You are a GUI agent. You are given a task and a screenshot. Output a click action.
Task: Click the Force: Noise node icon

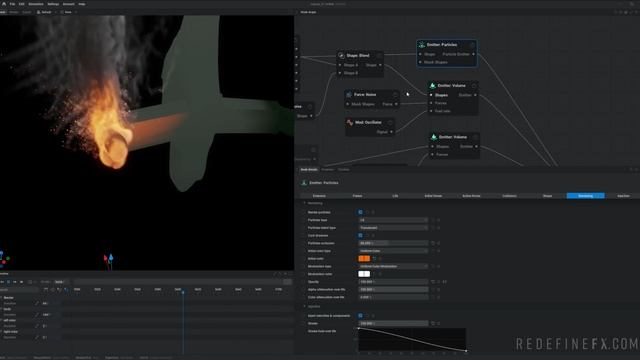(x=349, y=94)
